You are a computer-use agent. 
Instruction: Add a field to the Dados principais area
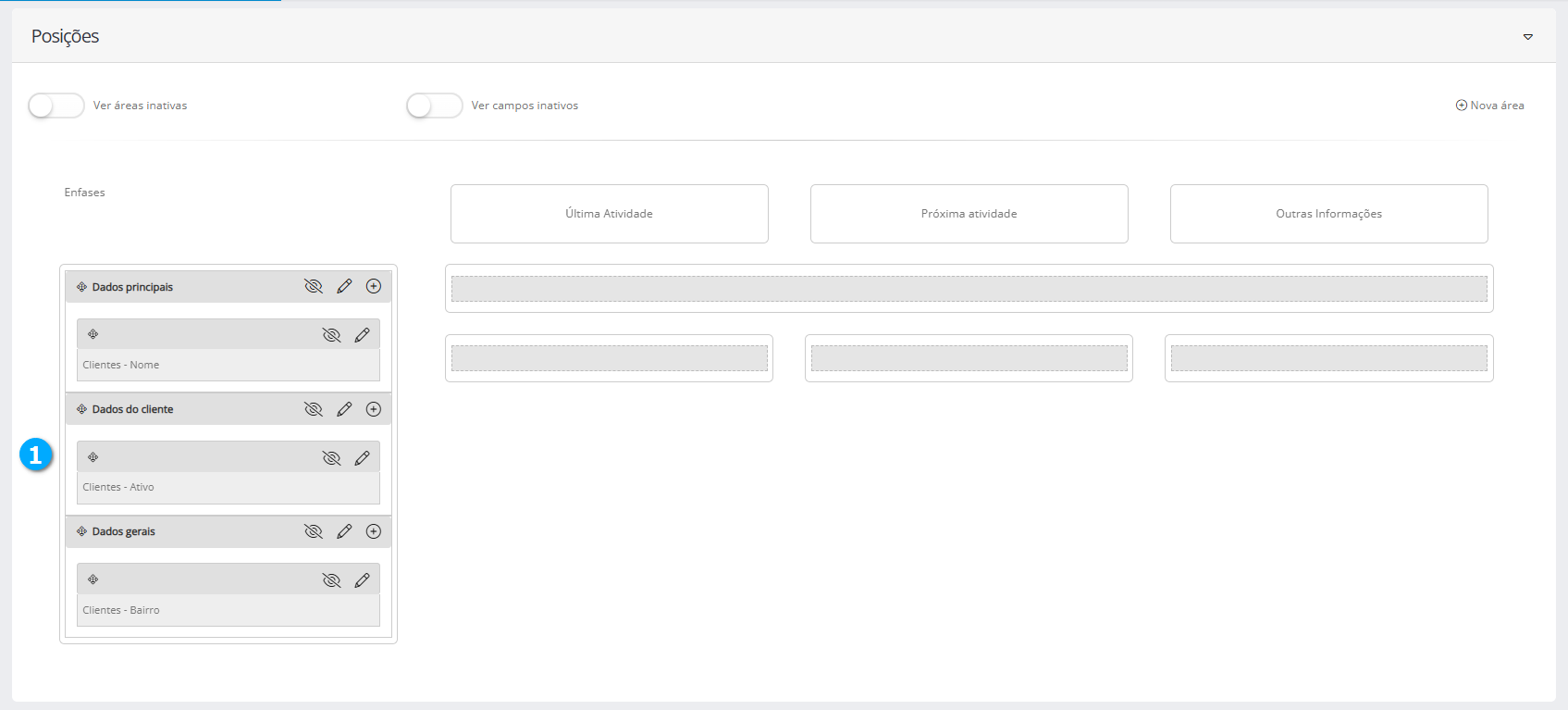pyautogui.click(x=374, y=287)
